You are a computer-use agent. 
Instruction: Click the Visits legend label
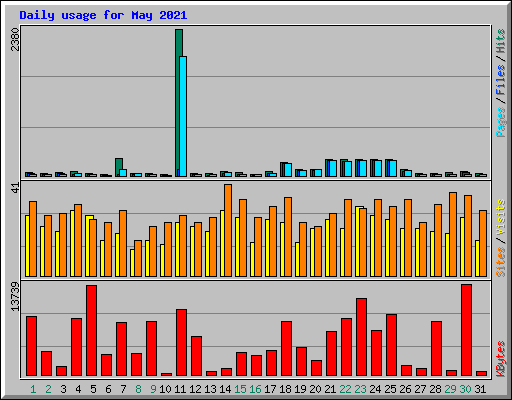tap(501, 217)
